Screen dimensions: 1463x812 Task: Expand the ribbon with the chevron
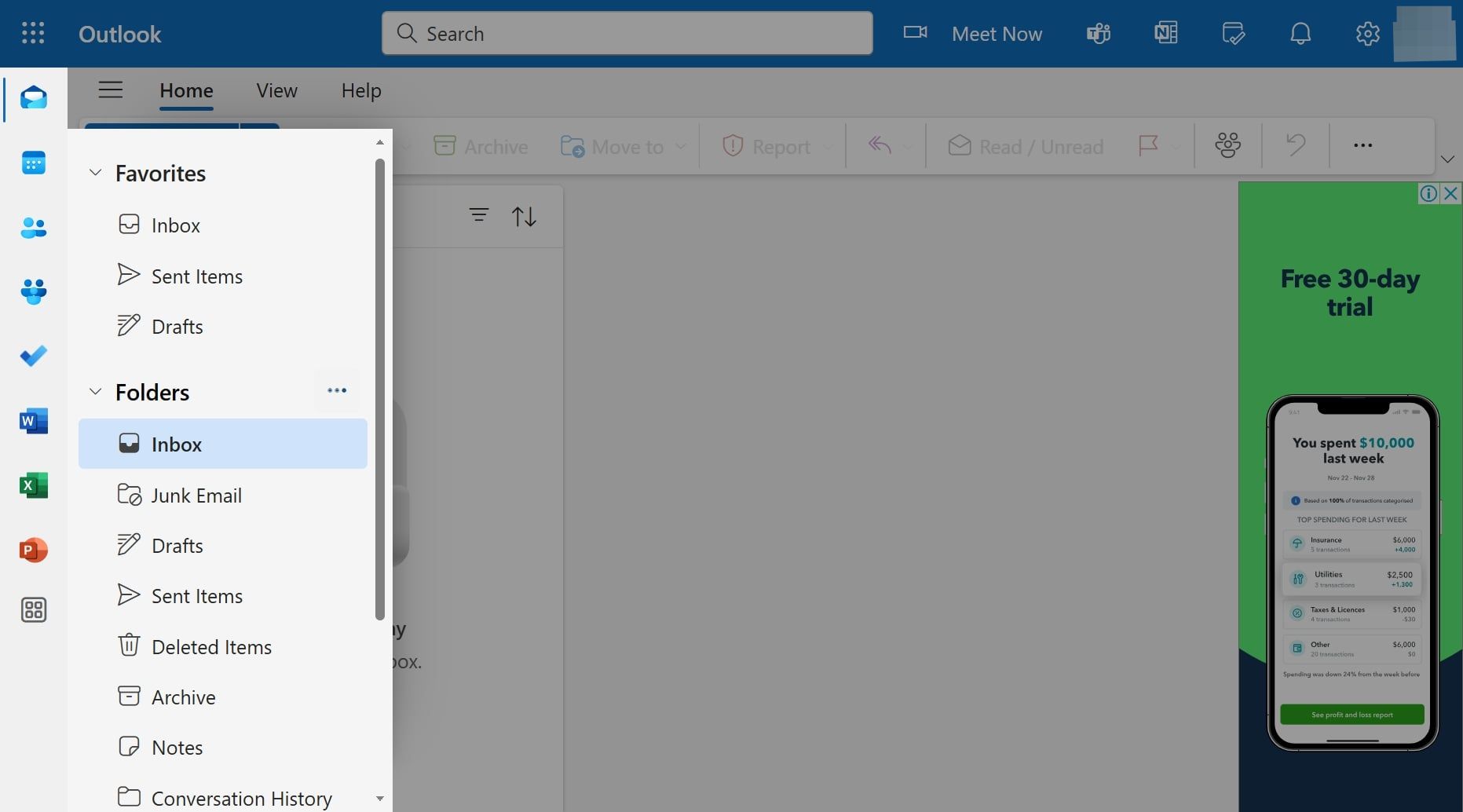(1447, 159)
